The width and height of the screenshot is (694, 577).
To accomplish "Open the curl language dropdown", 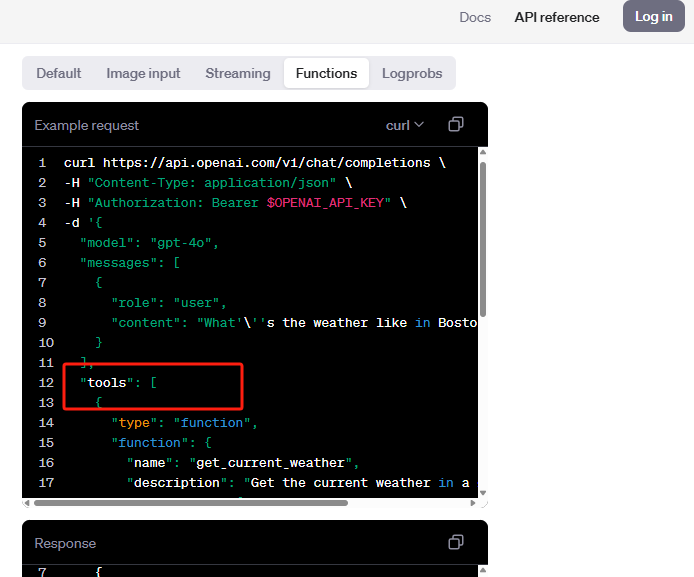I will point(405,125).
